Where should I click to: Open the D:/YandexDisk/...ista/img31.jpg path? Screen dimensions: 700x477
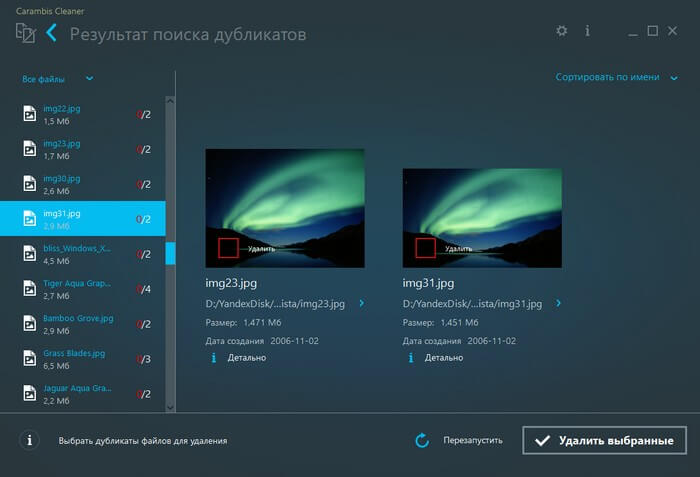(472, 304)
